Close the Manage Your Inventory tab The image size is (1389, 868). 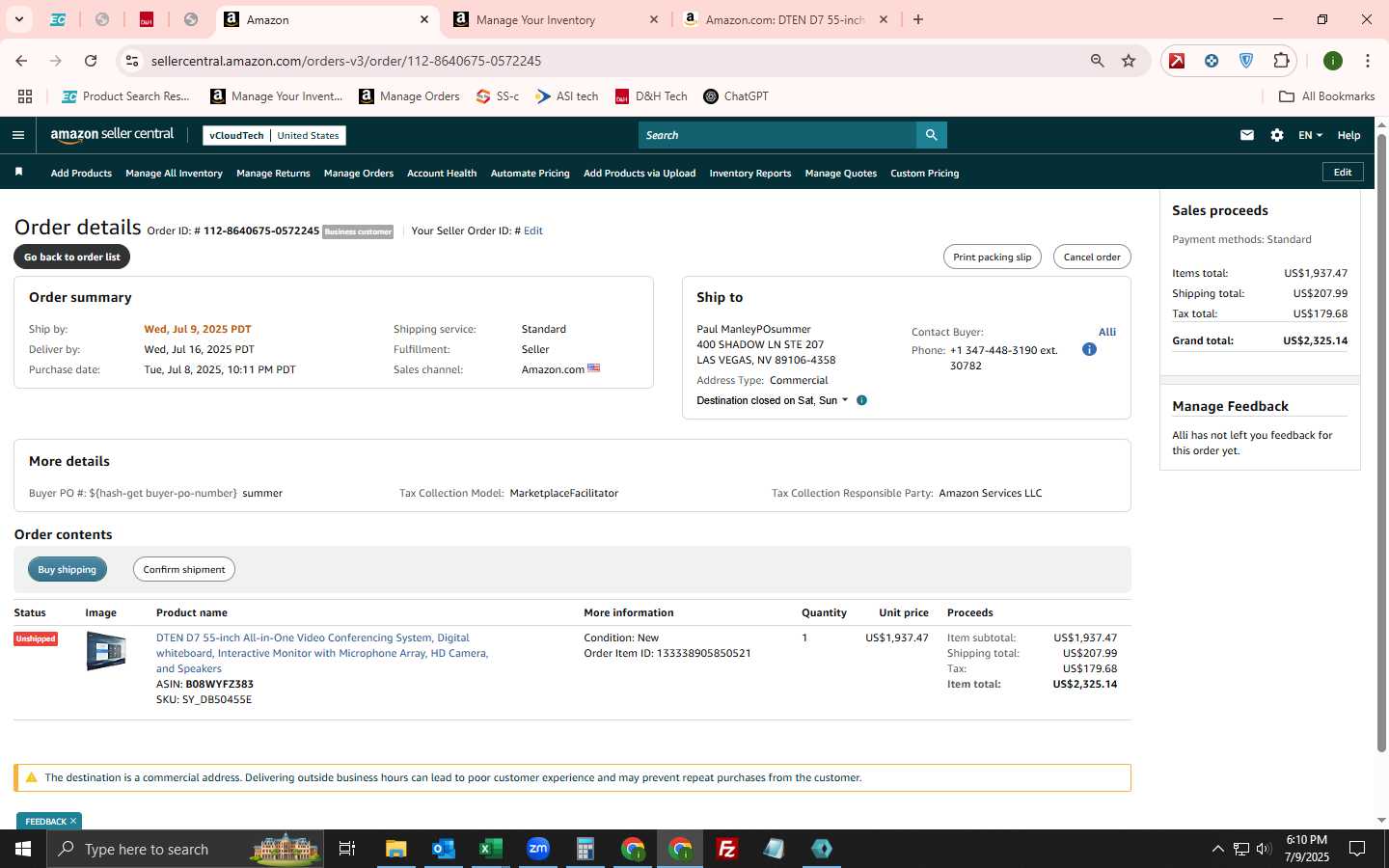coord(654,19)
